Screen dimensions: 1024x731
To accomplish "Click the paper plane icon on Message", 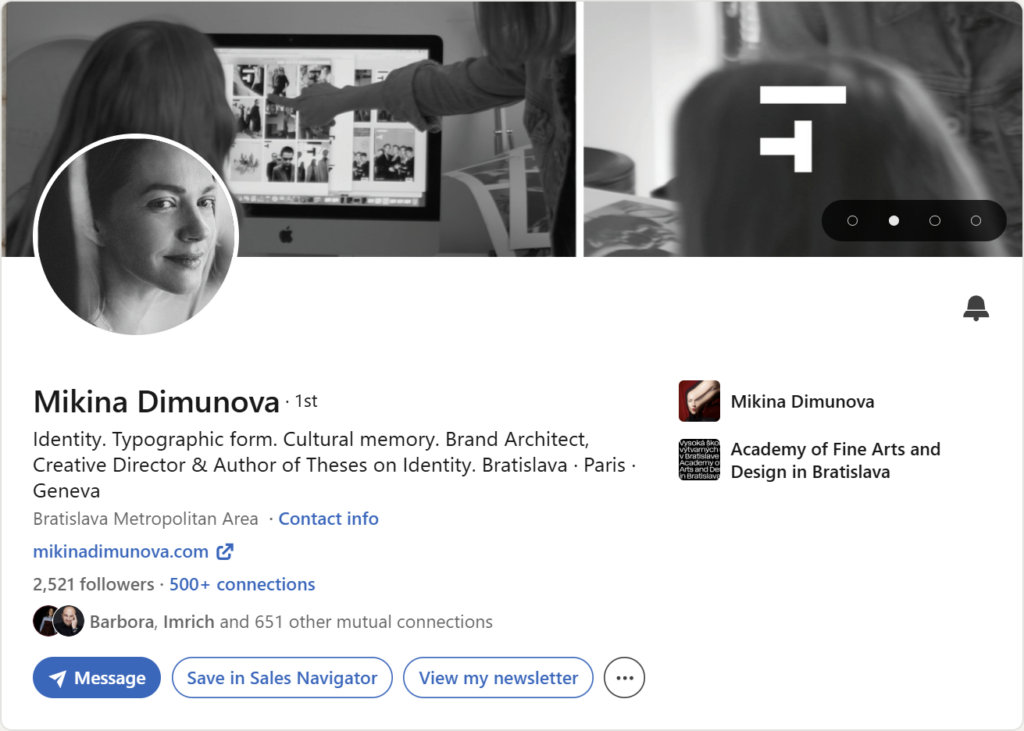I will (x=57, y=678).
